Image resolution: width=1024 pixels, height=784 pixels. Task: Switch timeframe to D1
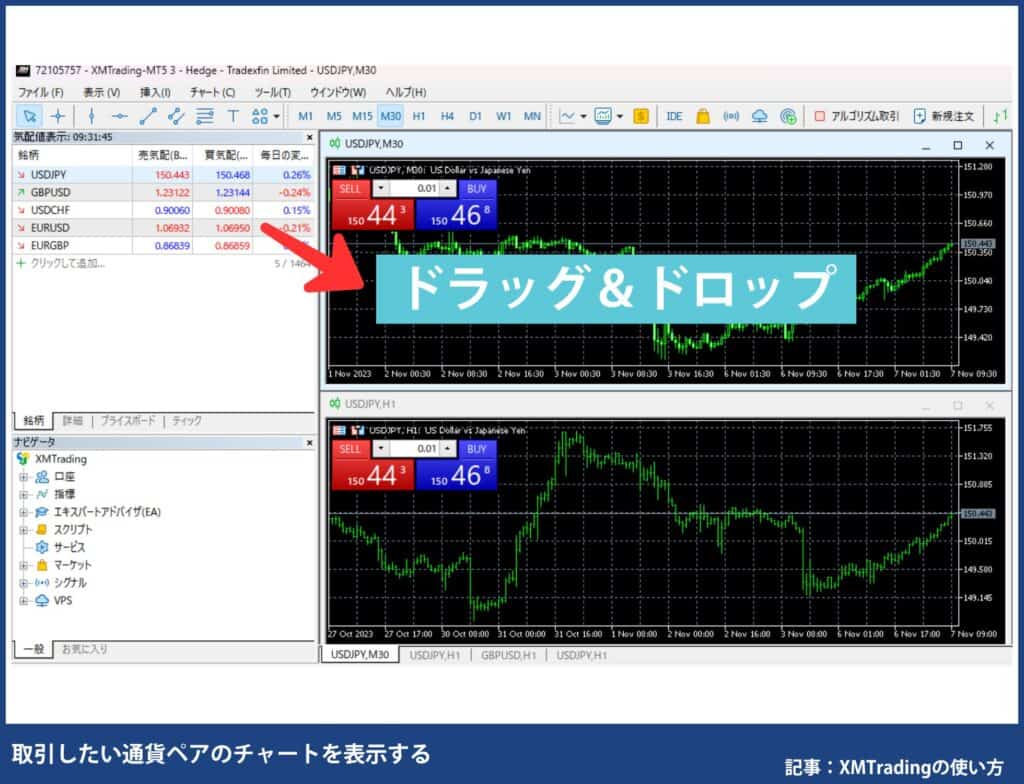click(x=475, y=116)
